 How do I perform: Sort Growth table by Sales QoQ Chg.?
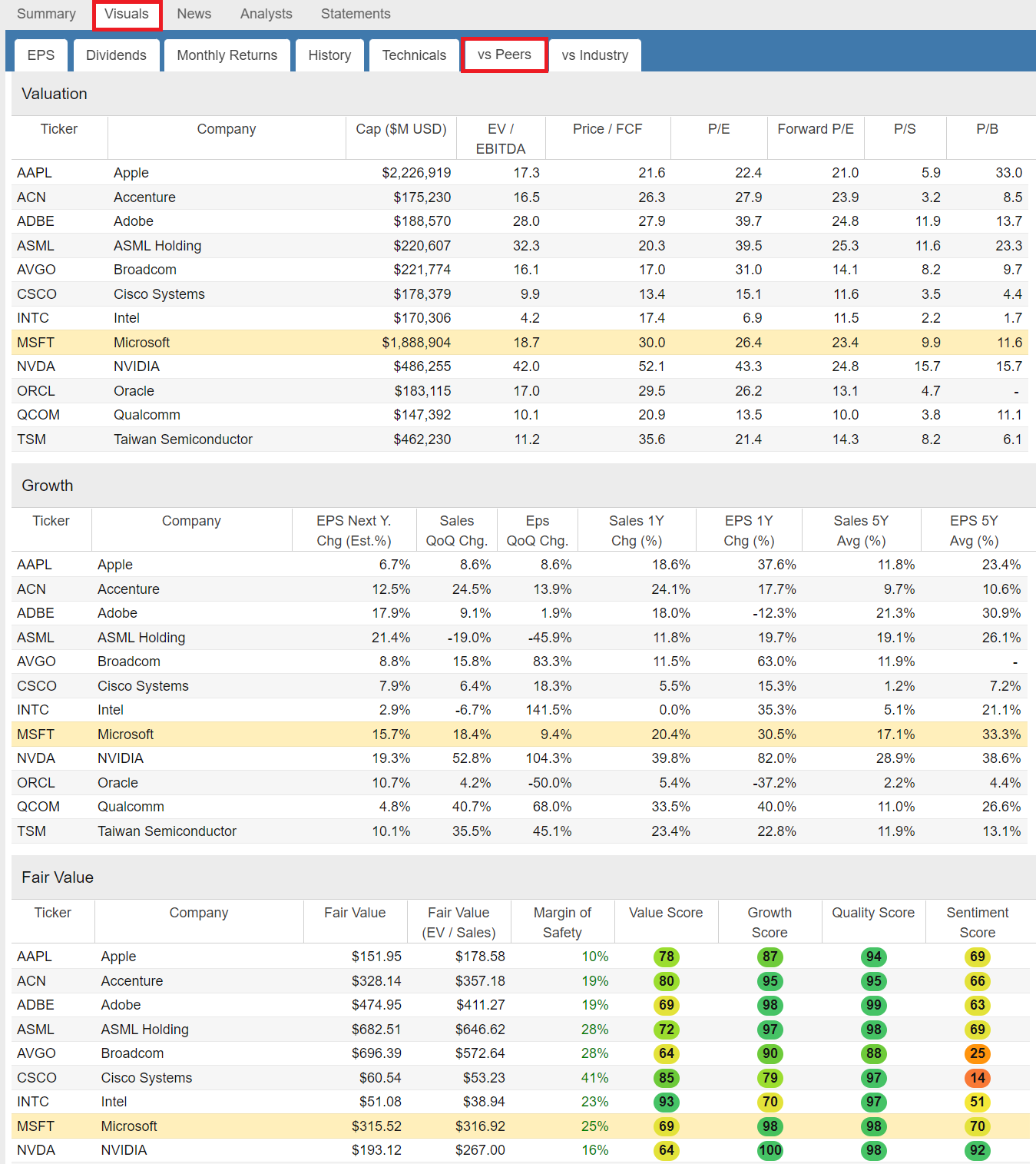point(457,531)
